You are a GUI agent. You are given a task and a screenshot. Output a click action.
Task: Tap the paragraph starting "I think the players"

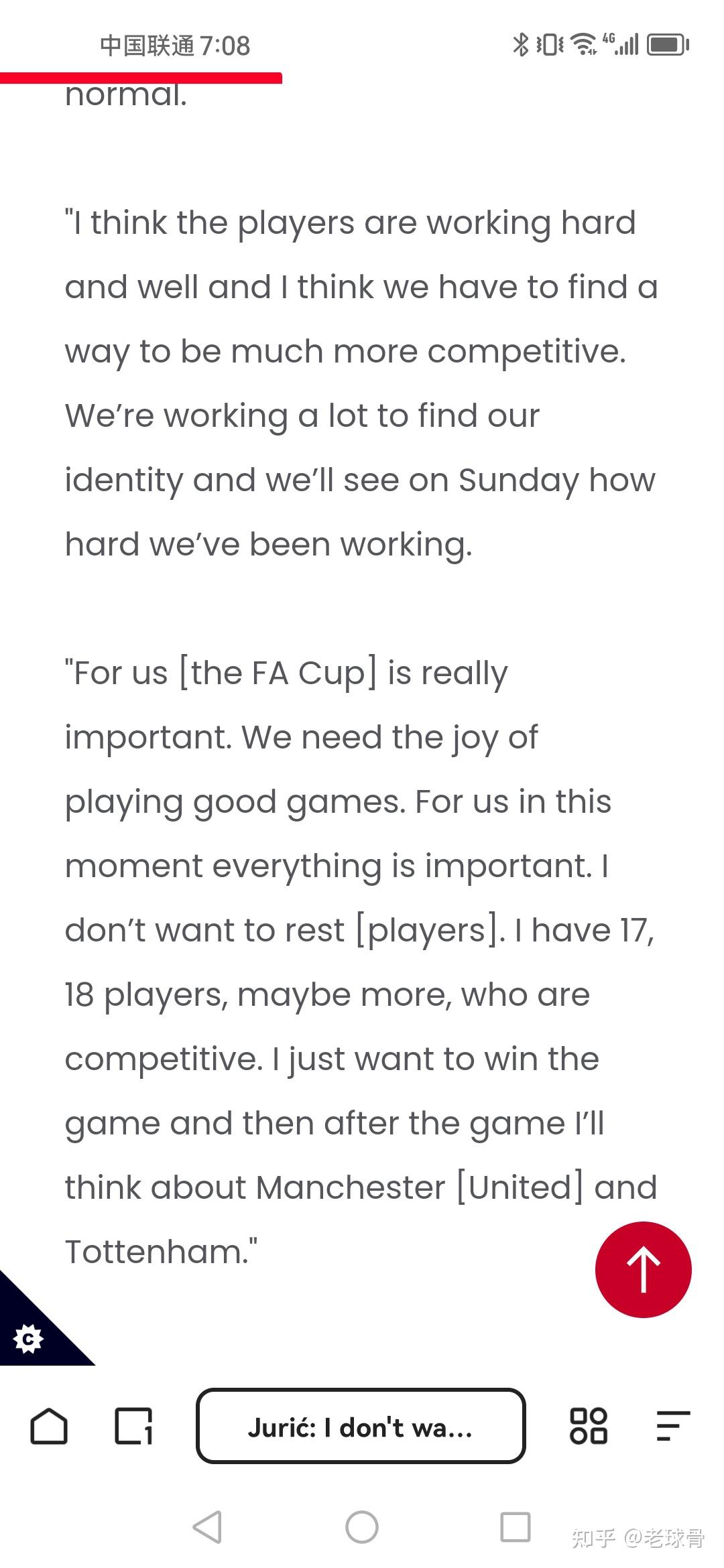pos(361,383)
